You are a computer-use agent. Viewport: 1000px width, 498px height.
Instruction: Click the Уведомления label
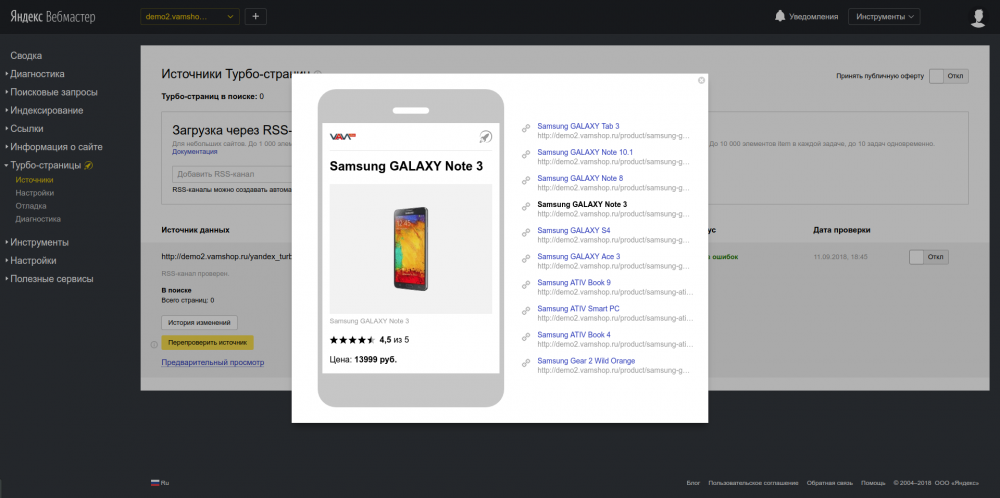(813, 17)
